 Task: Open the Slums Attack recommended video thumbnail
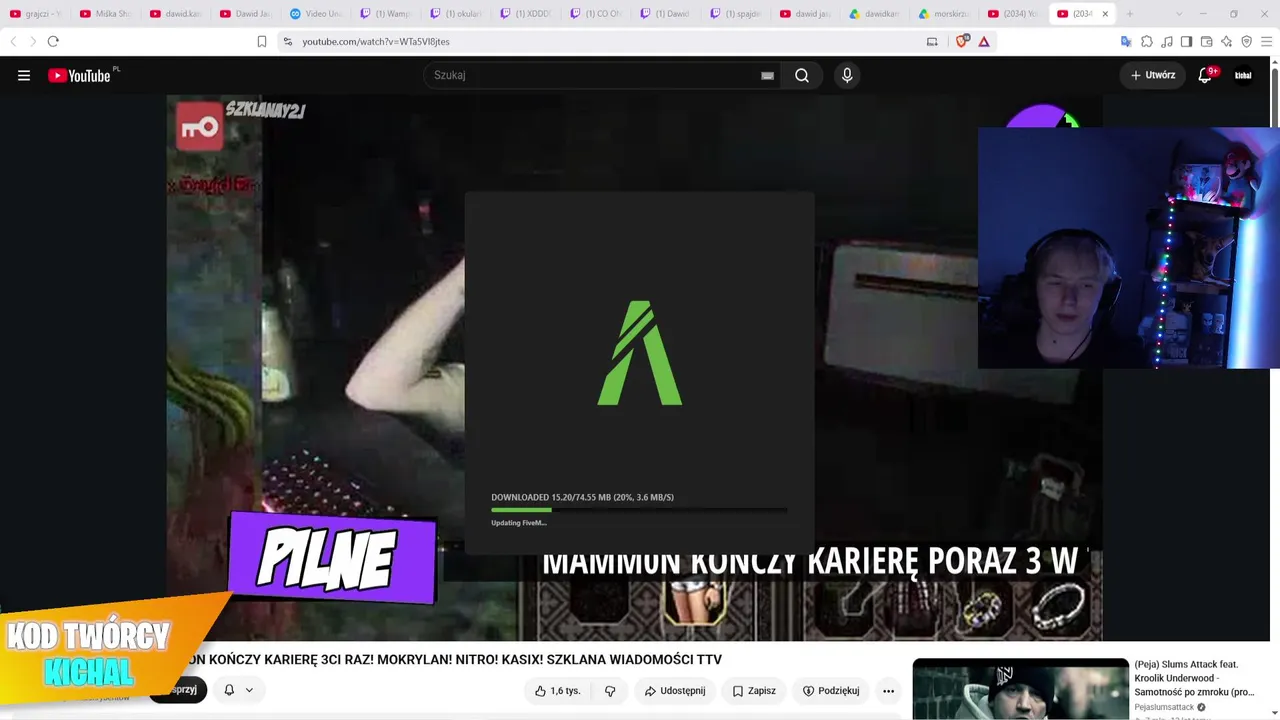point(1020,689)
